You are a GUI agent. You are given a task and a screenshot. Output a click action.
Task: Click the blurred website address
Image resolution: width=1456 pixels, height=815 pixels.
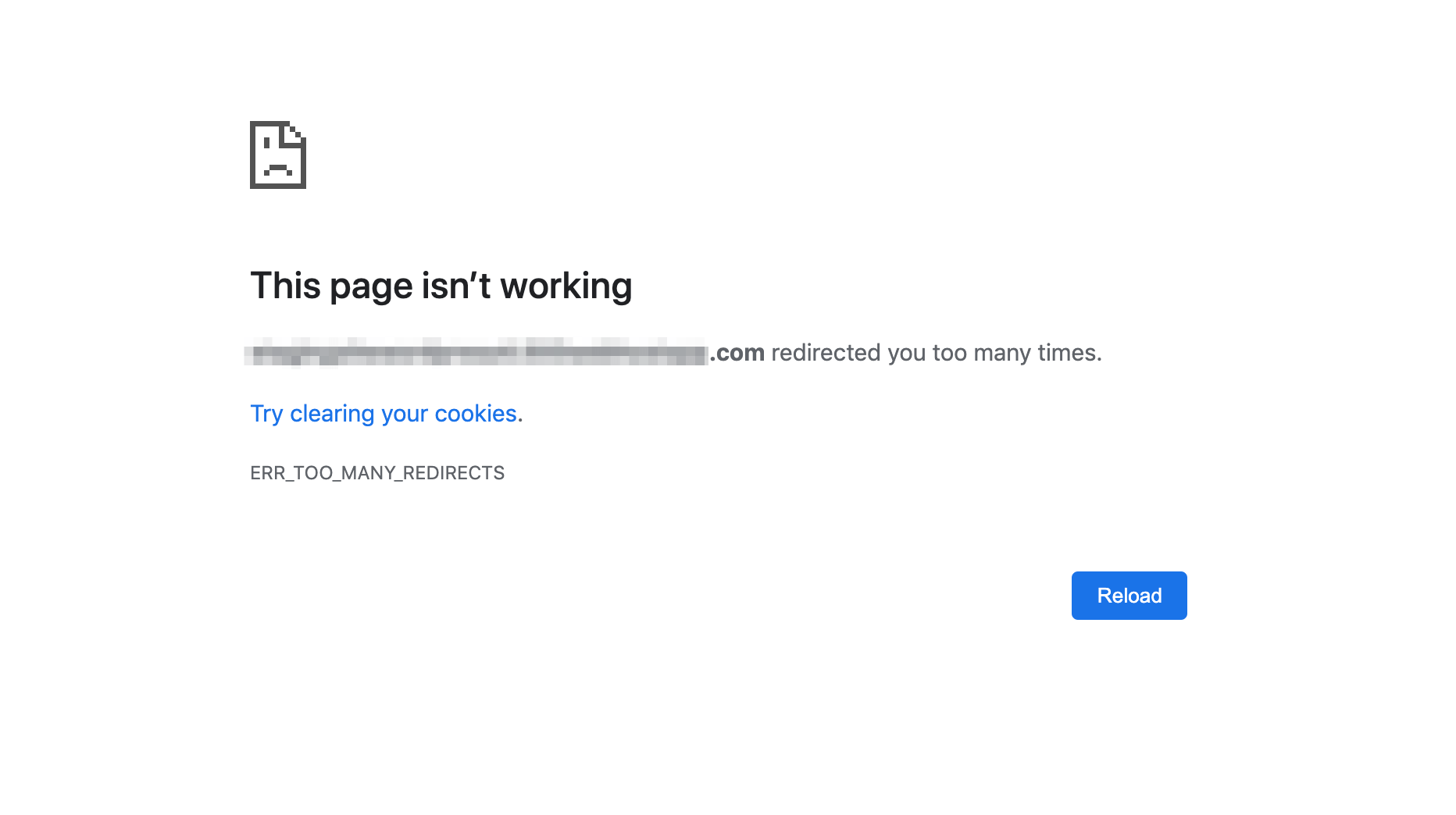[476, 353]
